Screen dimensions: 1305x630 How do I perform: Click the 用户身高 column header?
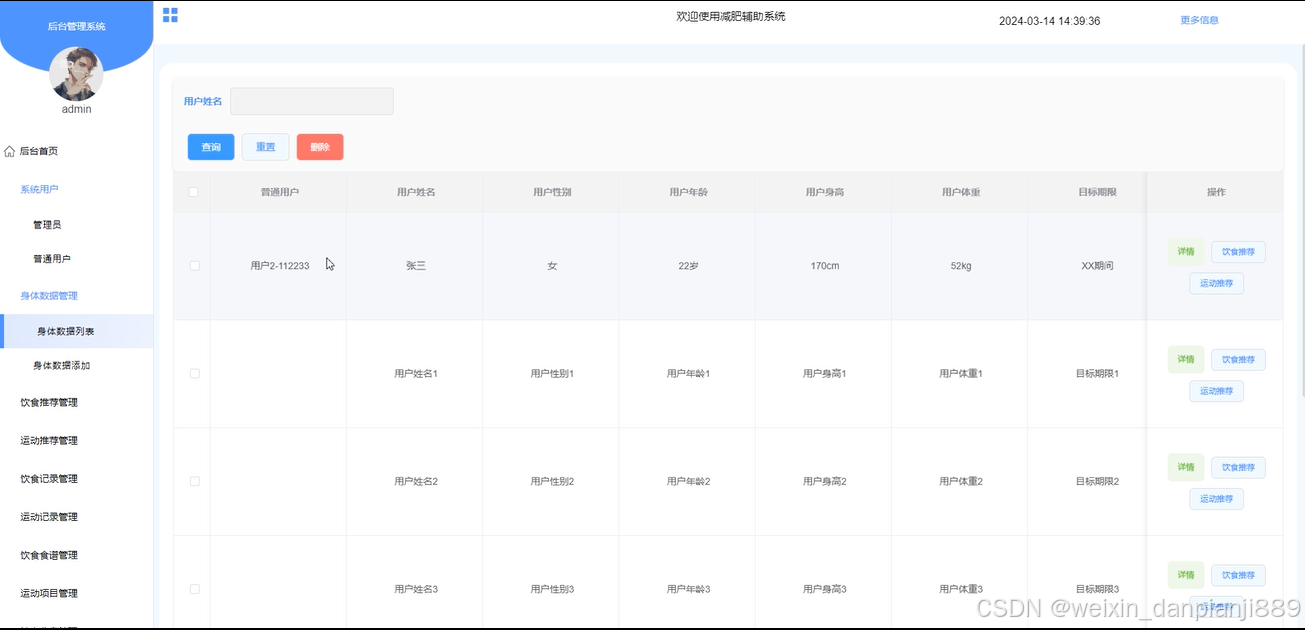(x=825, y=192)
